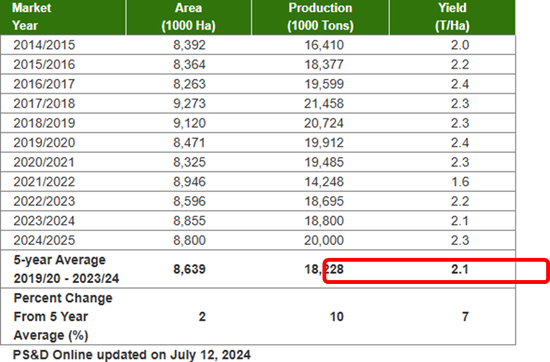Click area value 8,263 for 2016/2017
Image resolution: width=550 pixels, height=362 pixels.
pos(189,84)
